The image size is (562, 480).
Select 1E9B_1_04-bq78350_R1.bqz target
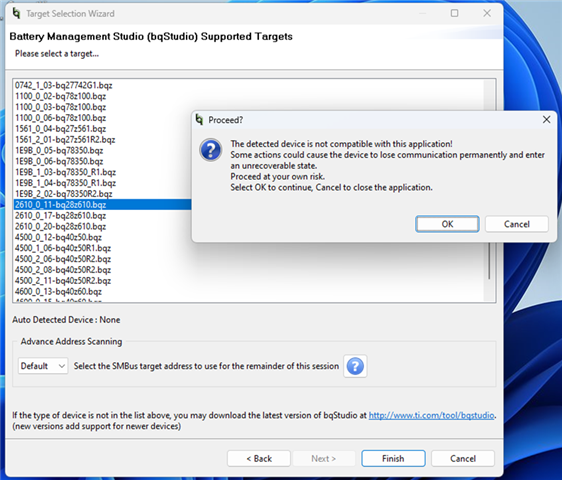(x=65, y=183)
